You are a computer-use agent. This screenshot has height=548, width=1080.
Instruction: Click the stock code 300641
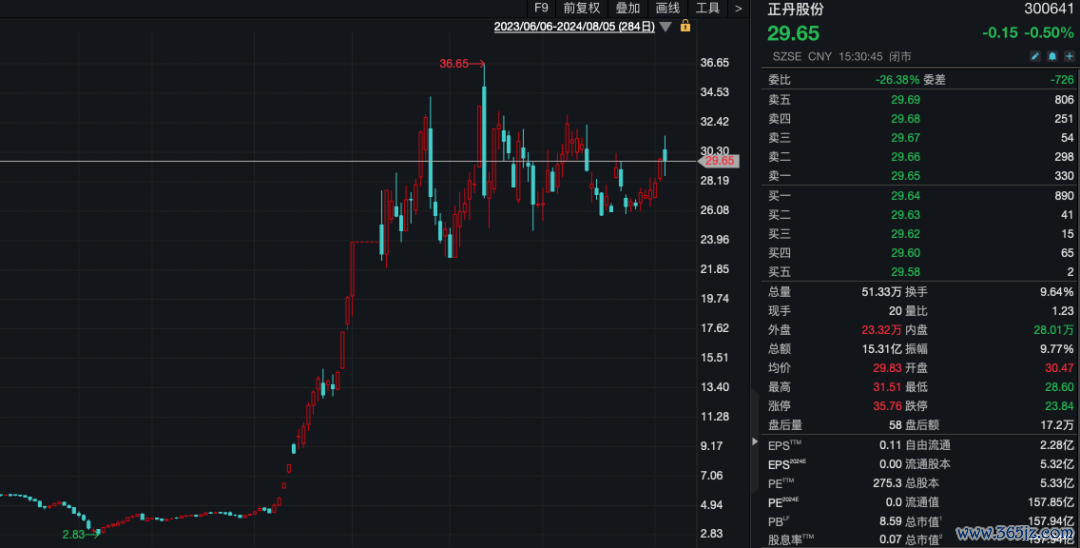pyautogui.click(x=1049, y=9)
